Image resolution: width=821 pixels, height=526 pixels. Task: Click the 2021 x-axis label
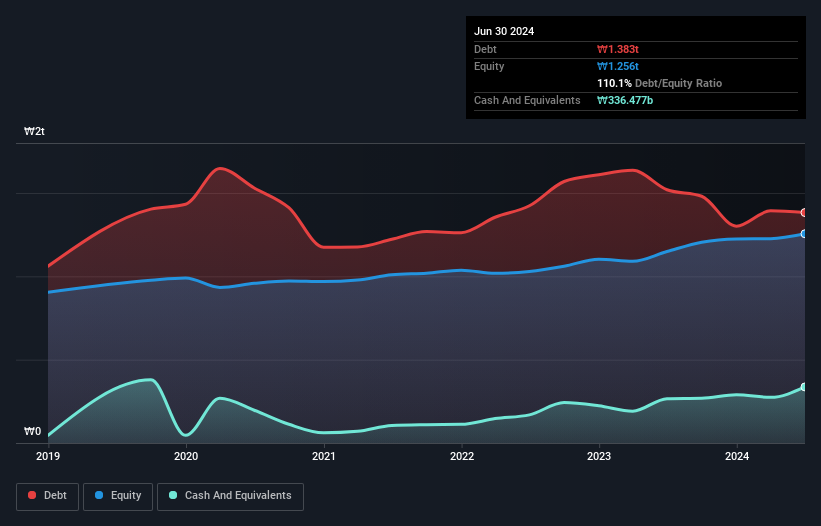pos(324,456)
